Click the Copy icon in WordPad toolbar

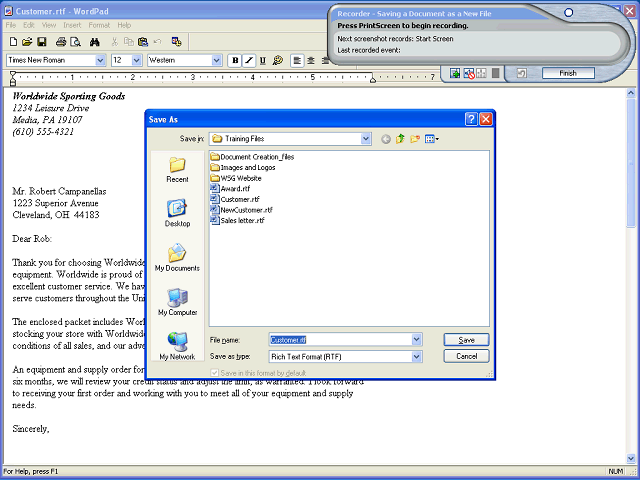129,42
